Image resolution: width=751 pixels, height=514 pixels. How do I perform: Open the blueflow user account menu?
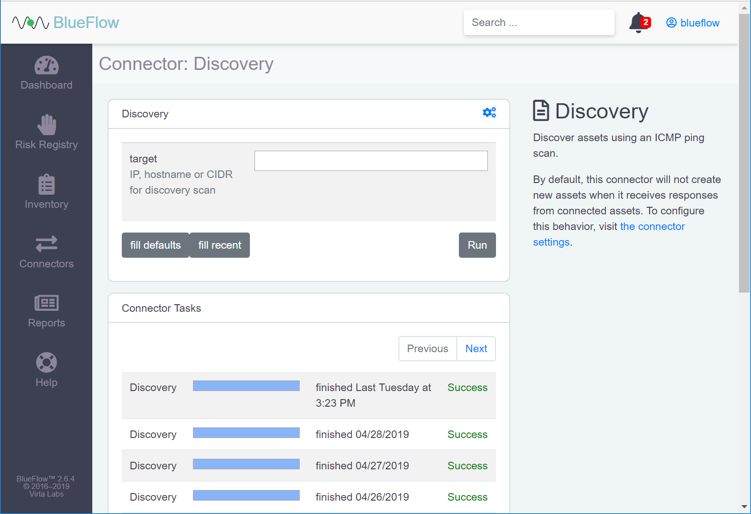tap(693, 23)
